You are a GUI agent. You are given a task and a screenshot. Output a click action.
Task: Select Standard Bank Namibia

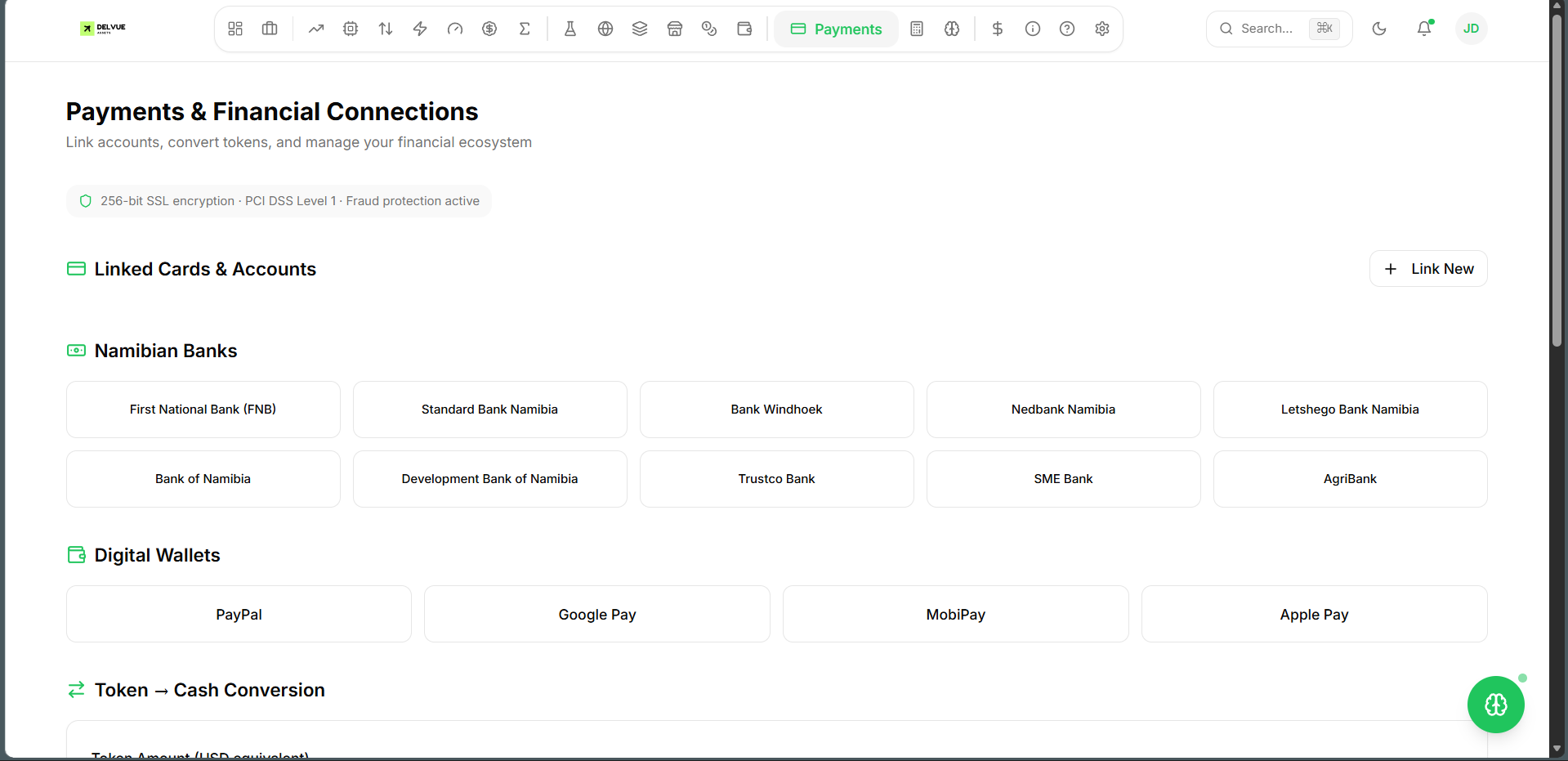[x=490, y=410]
